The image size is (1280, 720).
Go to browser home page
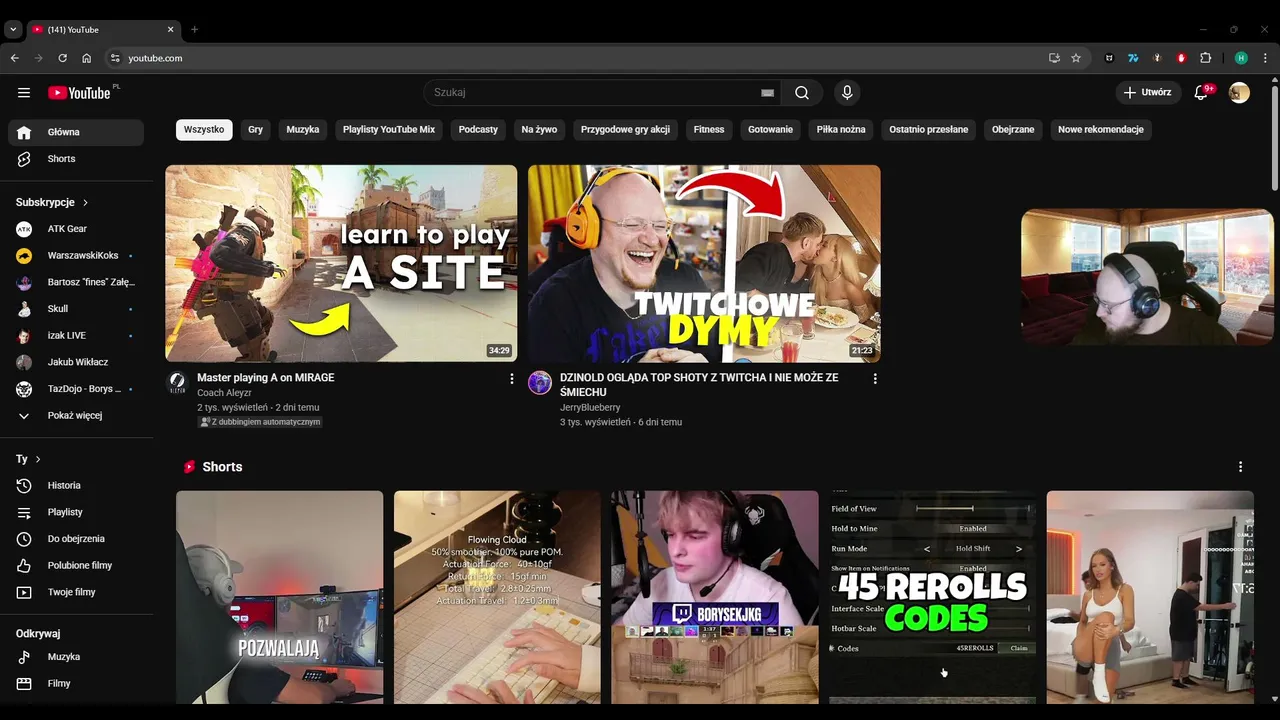pyautogui.click(x=87, y=58)
